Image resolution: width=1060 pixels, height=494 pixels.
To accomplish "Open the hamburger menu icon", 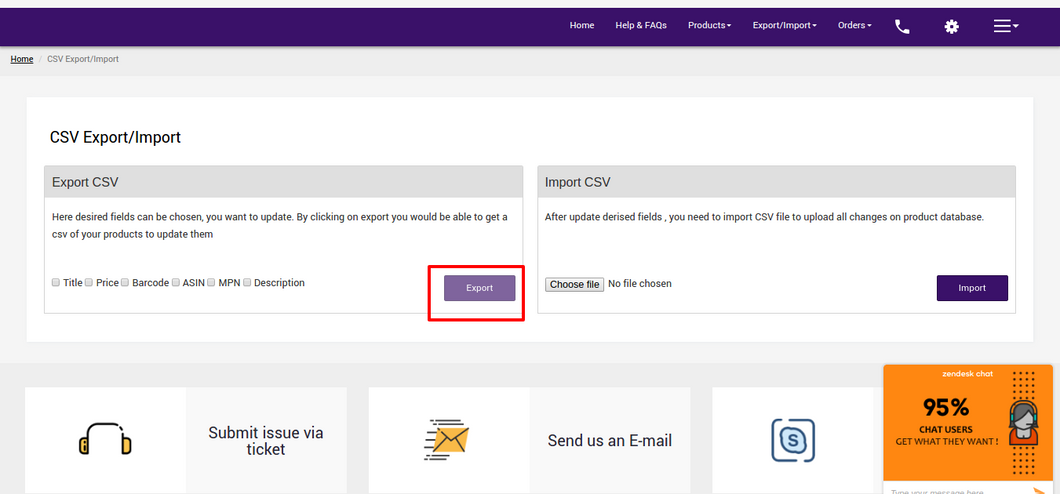I will (1005, 26).
